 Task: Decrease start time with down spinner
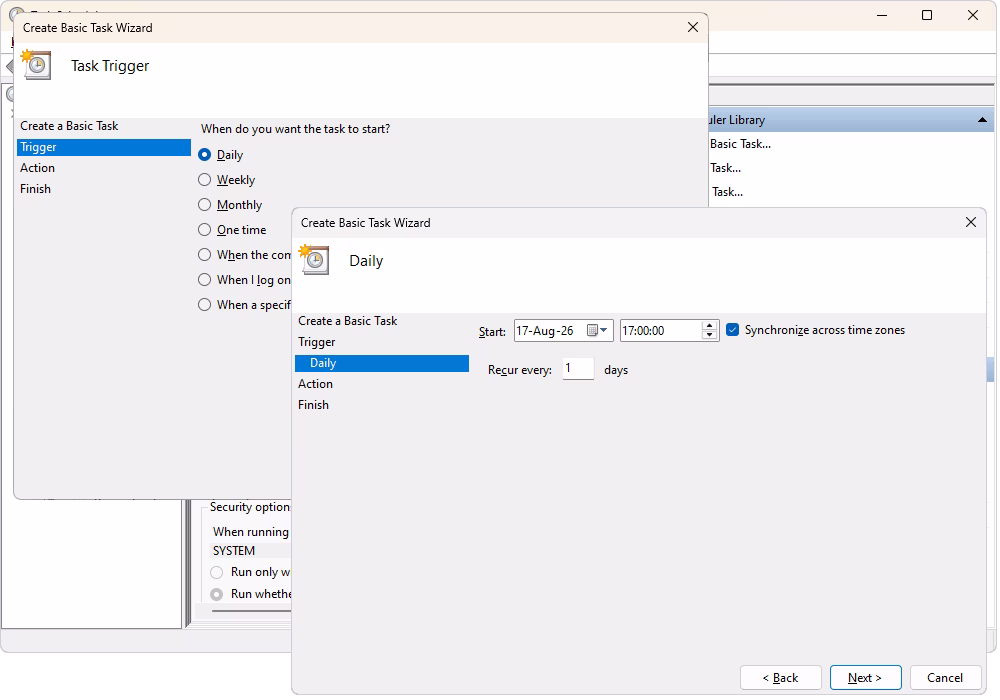709,335
